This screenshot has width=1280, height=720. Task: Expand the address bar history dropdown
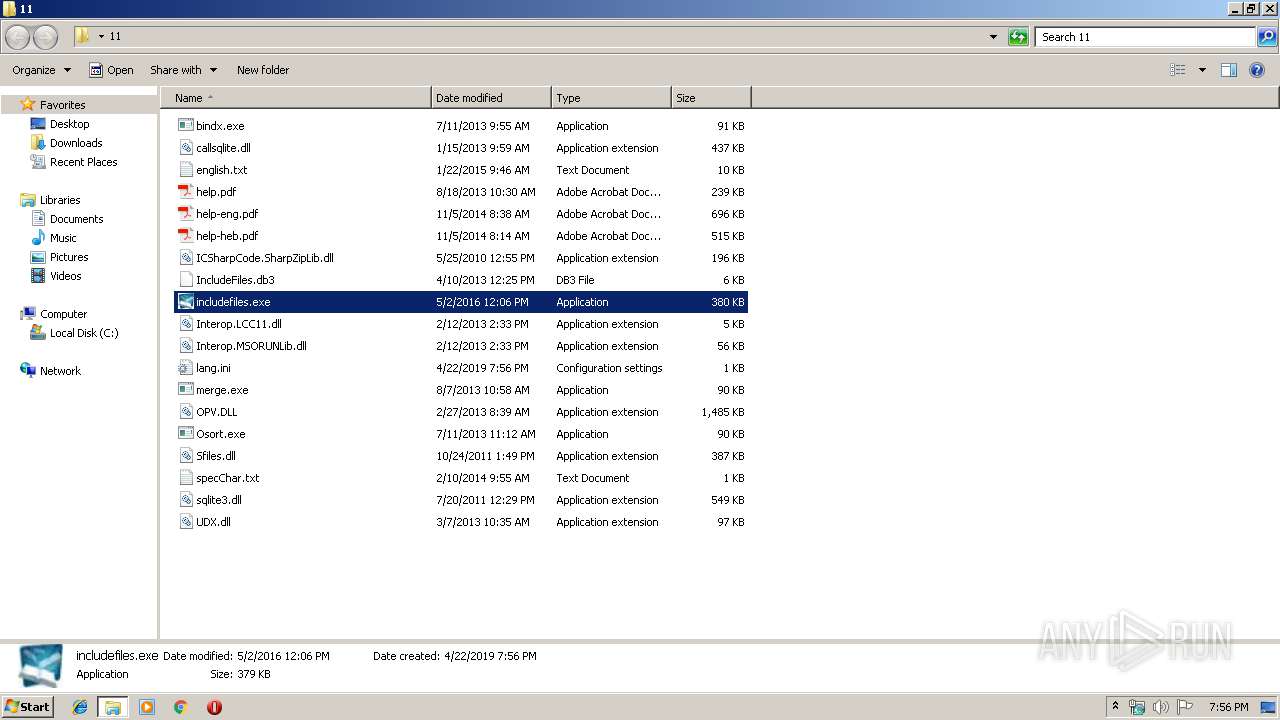coord(993,37)
